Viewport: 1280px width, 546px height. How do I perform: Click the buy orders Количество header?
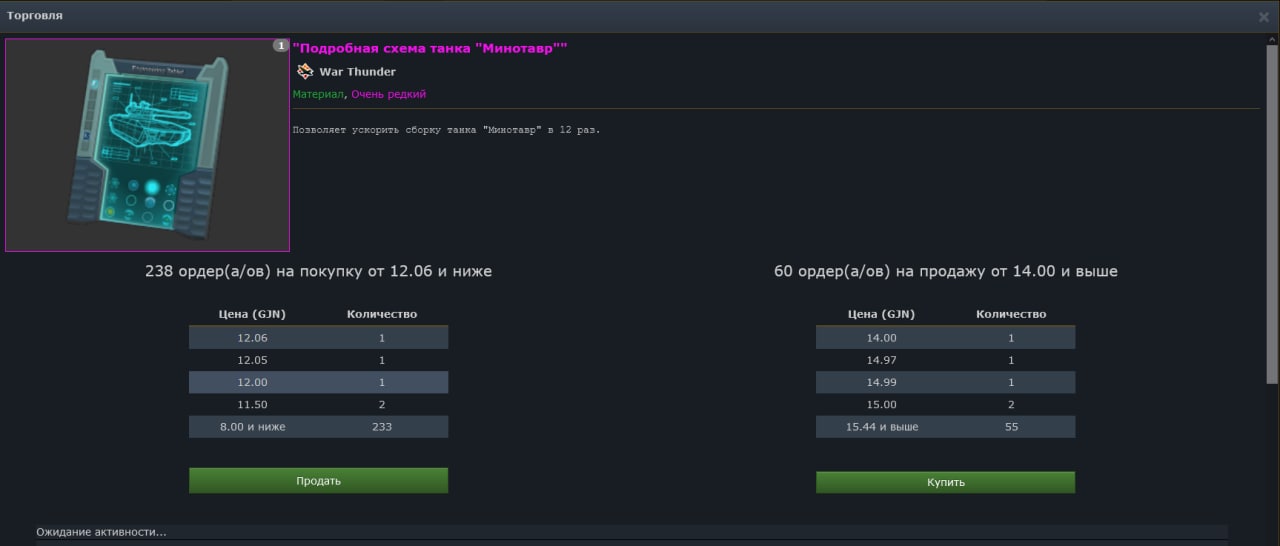click(x=382, y=314)
